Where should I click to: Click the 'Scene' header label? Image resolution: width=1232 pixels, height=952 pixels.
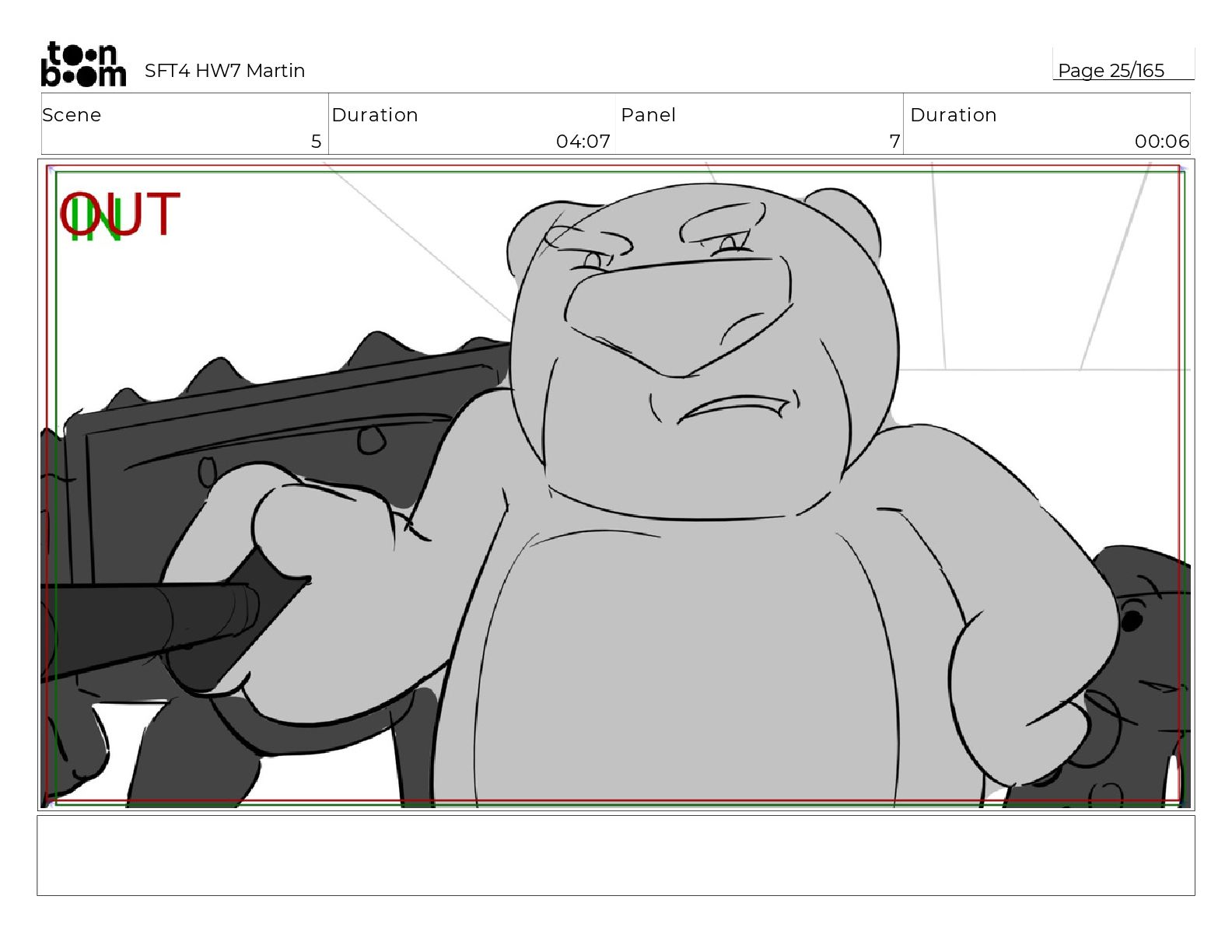click(72, 115)
